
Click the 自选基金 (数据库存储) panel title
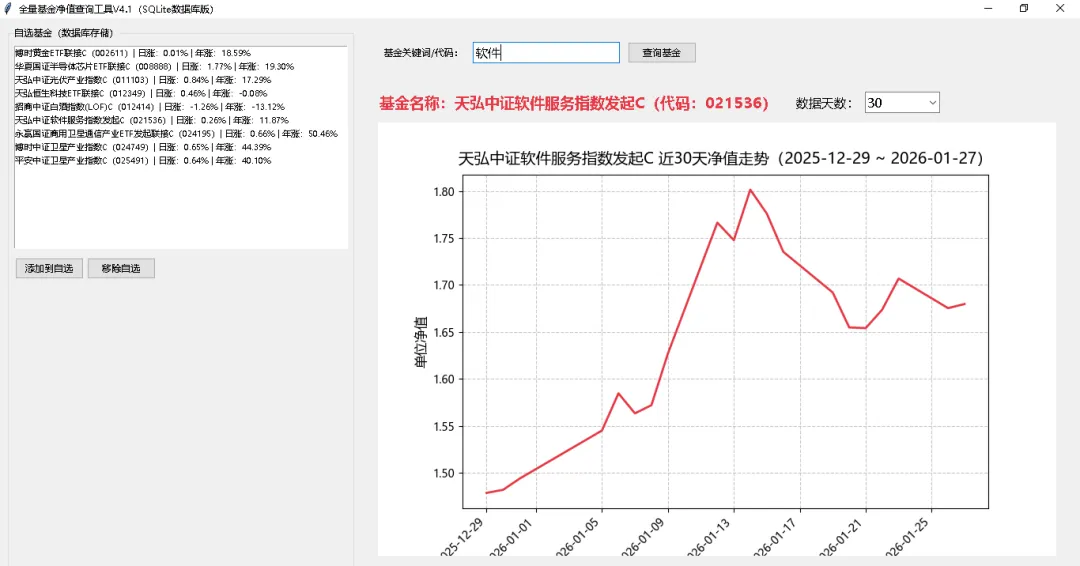coord(63,33)
